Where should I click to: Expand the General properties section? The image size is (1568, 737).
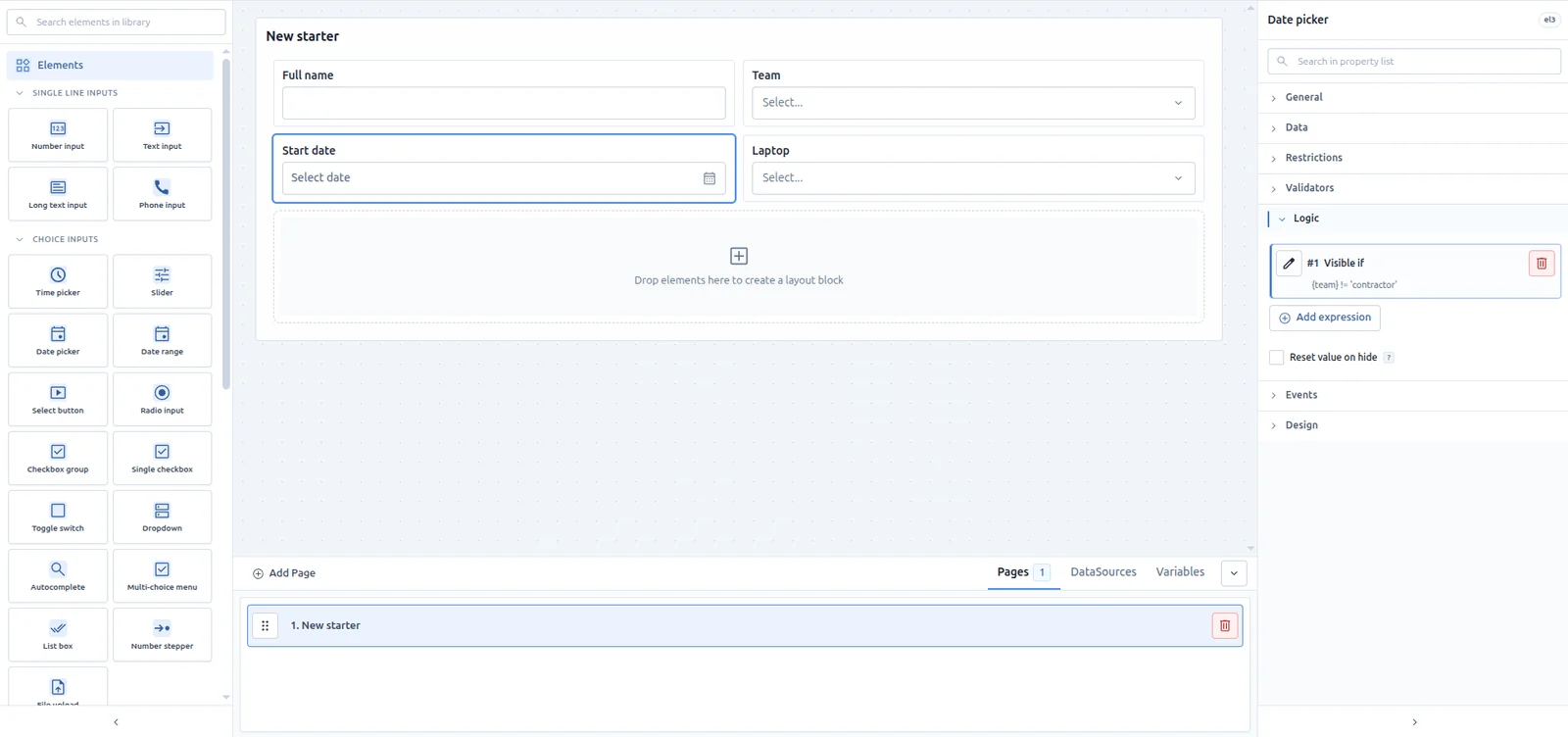click(x=1413, y=98)
